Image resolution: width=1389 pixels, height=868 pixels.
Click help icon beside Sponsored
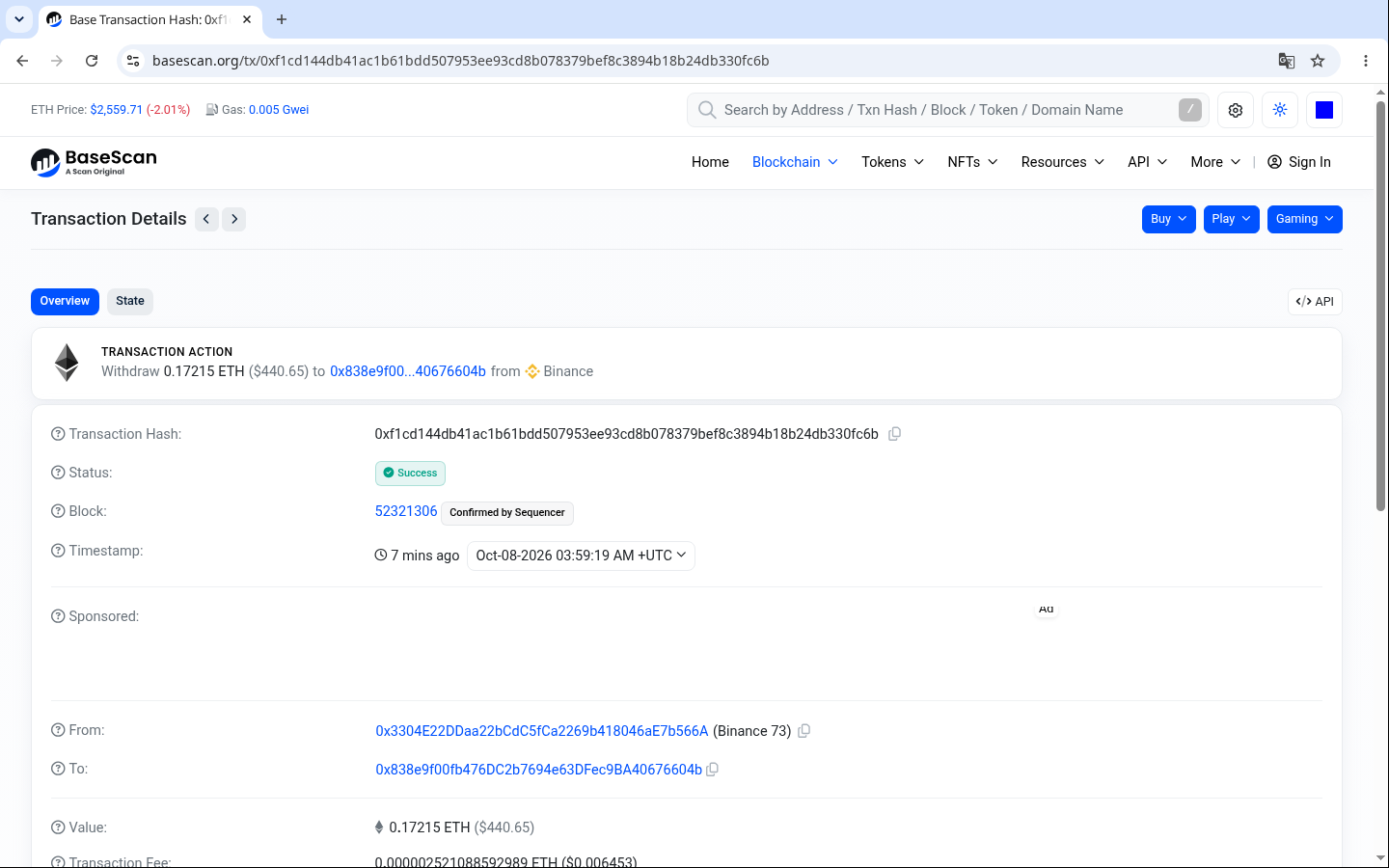(58, 616)
